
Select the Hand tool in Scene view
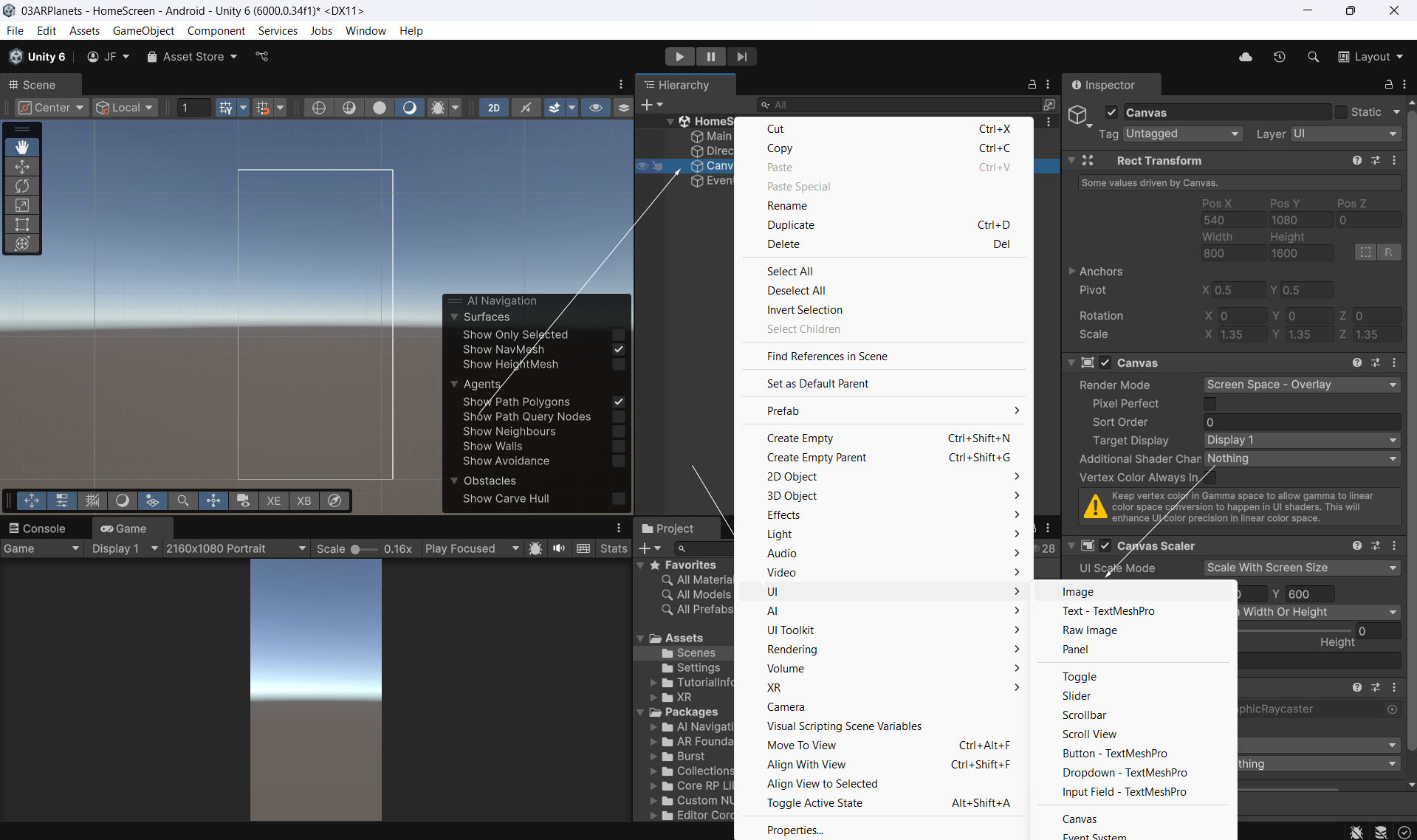coord(22,148)
